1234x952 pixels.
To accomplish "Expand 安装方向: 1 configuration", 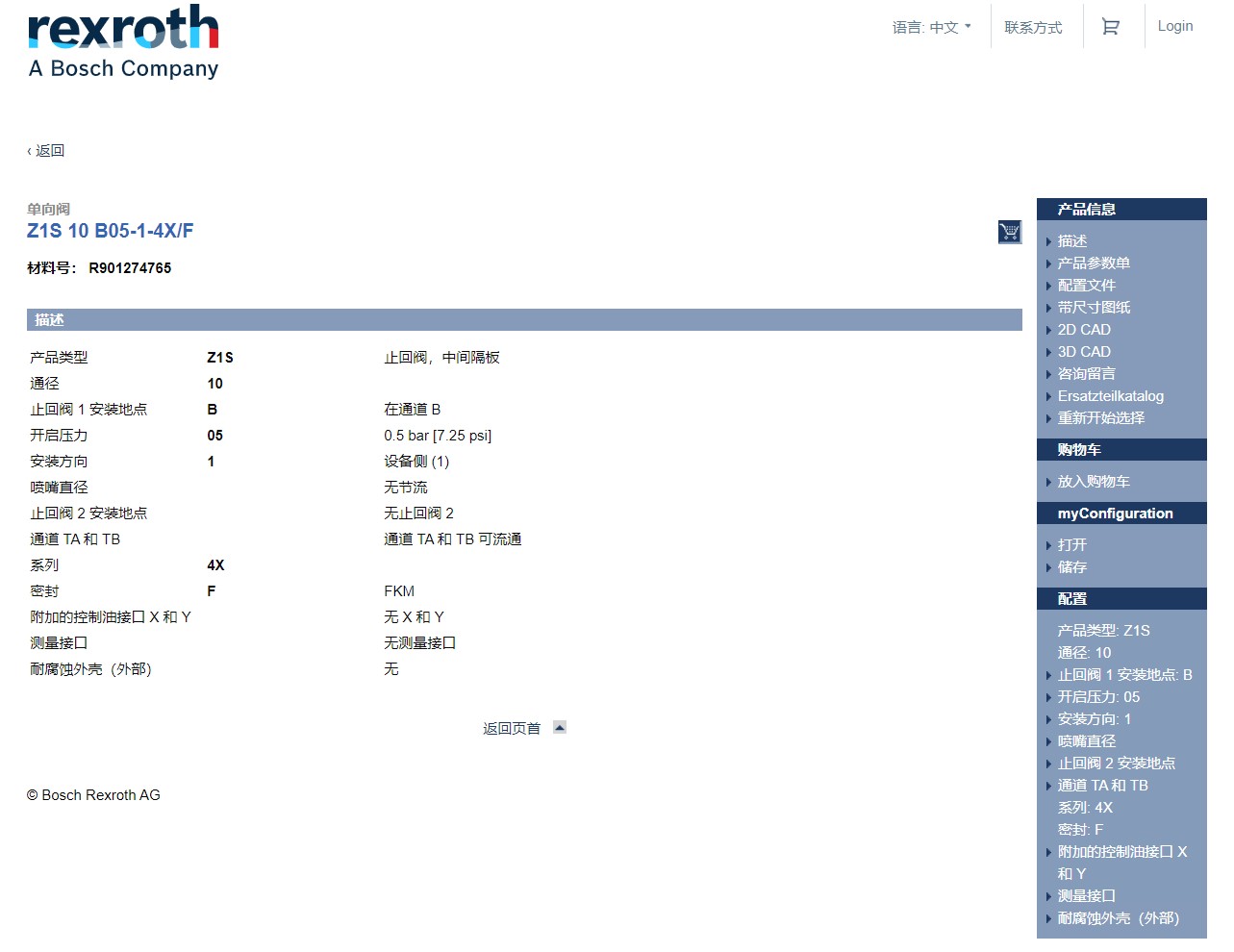I will point(1095,718).
